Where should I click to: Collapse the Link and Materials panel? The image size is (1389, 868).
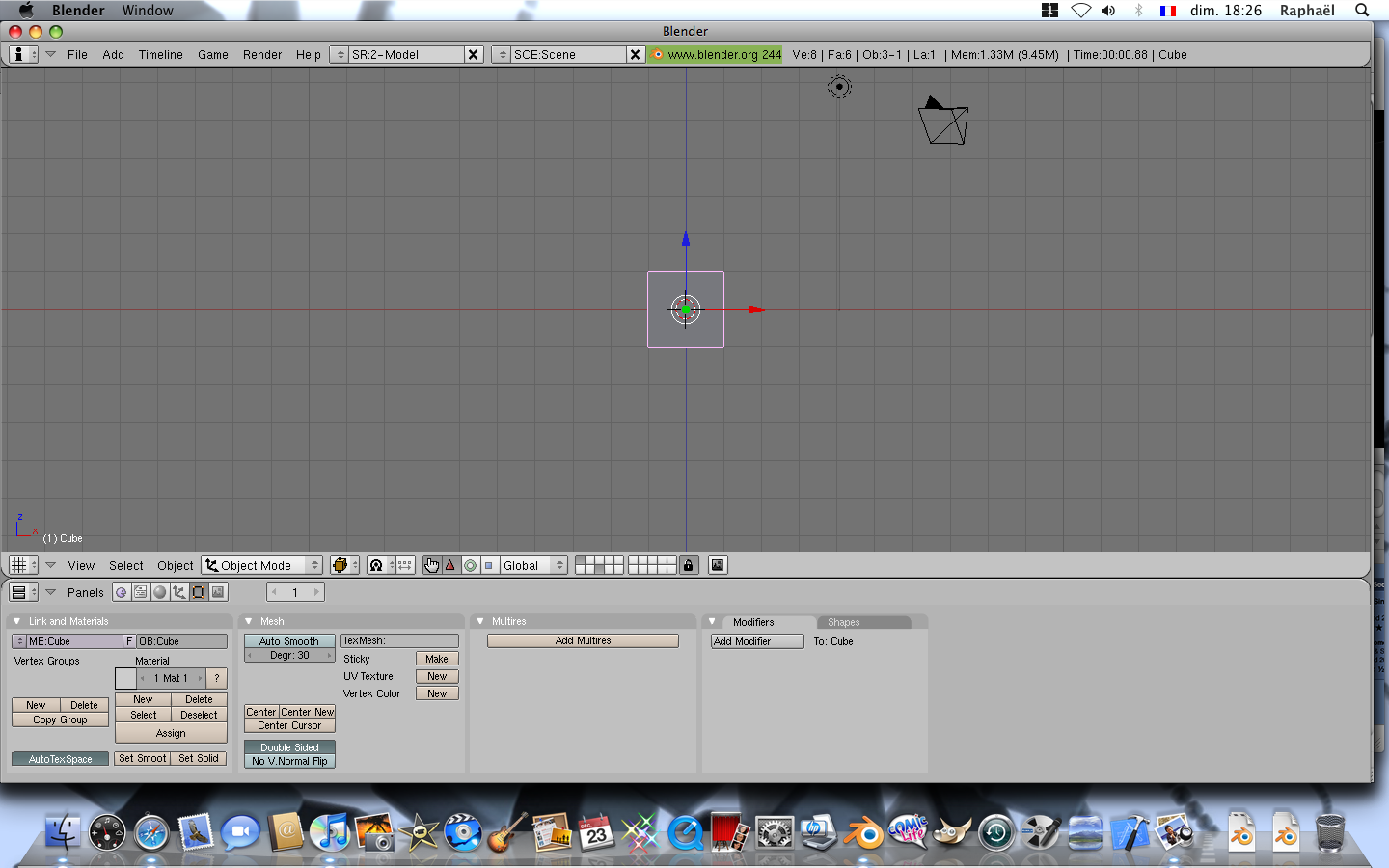tap(16, 621)
